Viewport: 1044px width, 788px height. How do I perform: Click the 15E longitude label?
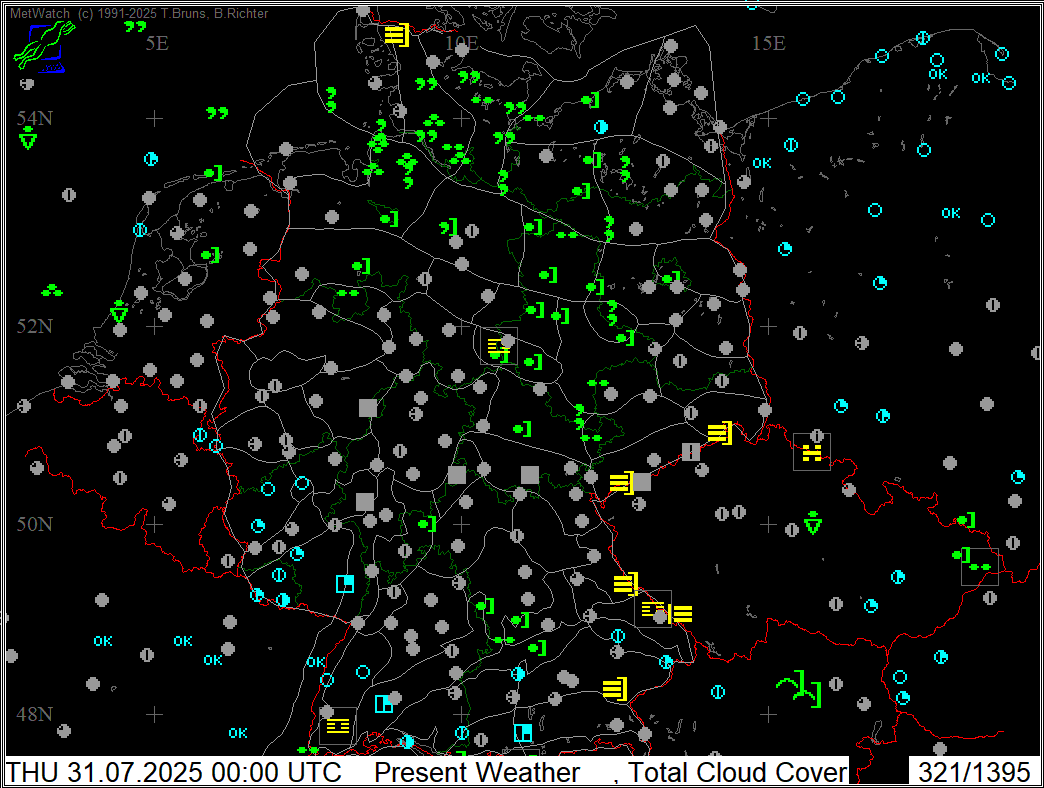pos(768,43)
